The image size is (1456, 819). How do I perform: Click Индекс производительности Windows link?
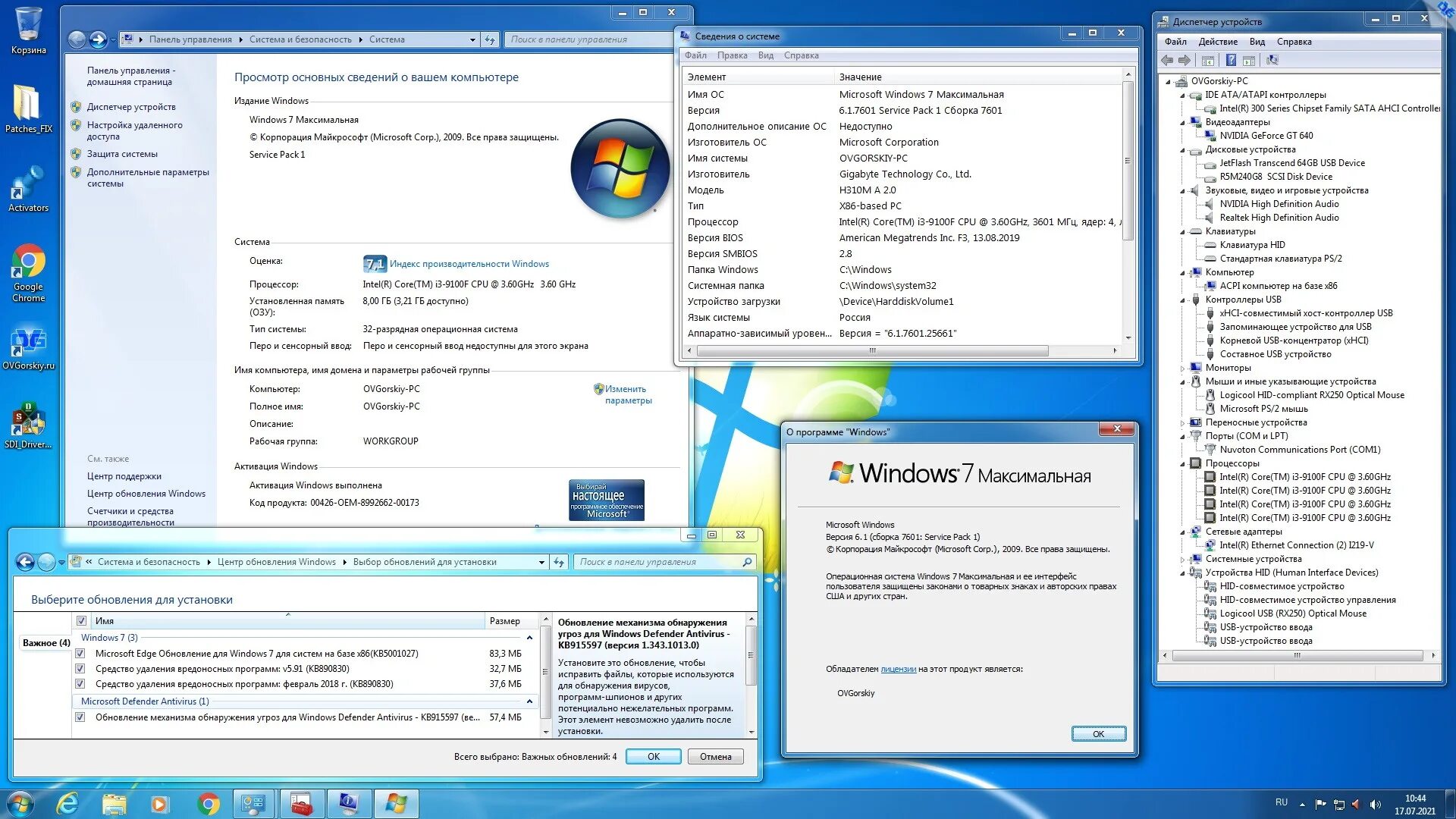pos(469,264)
